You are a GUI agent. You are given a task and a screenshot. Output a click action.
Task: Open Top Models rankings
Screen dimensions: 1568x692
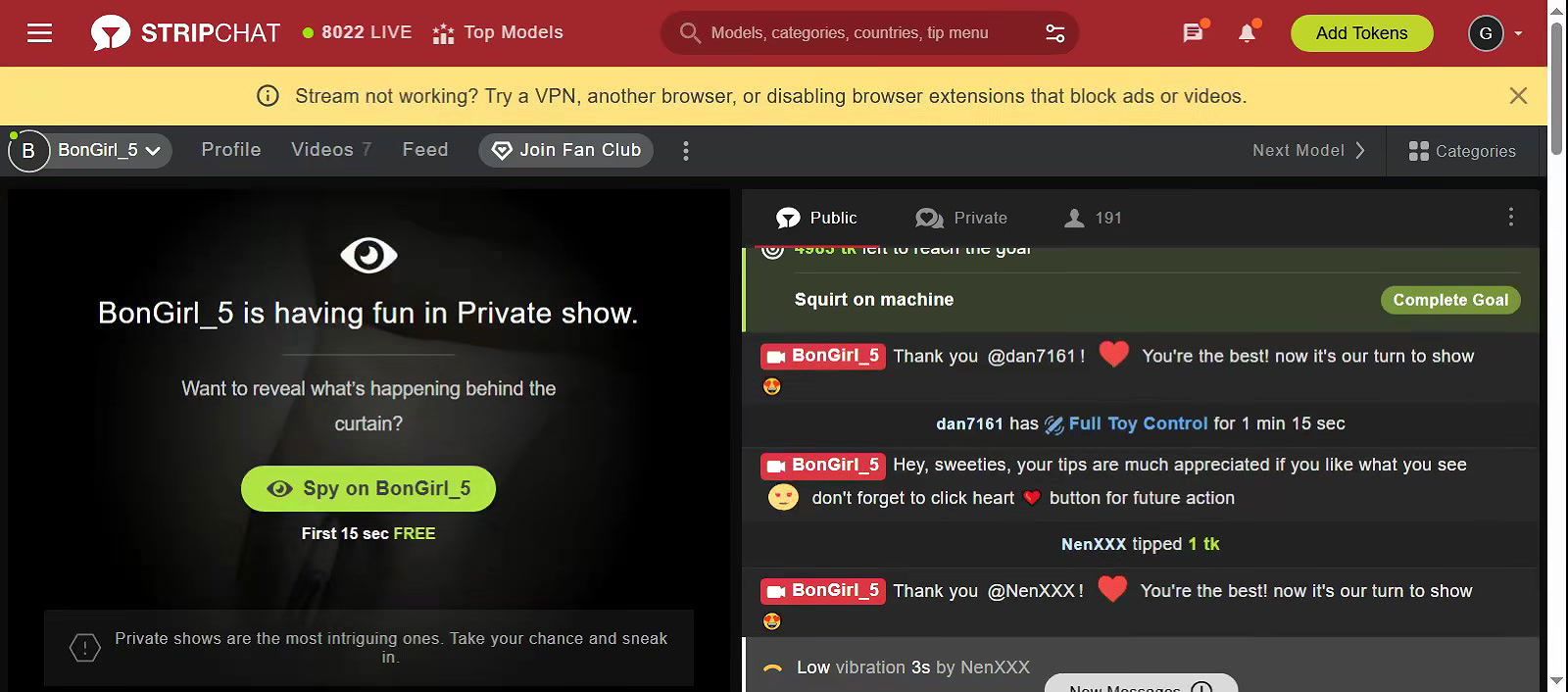[x=498, y=33]
